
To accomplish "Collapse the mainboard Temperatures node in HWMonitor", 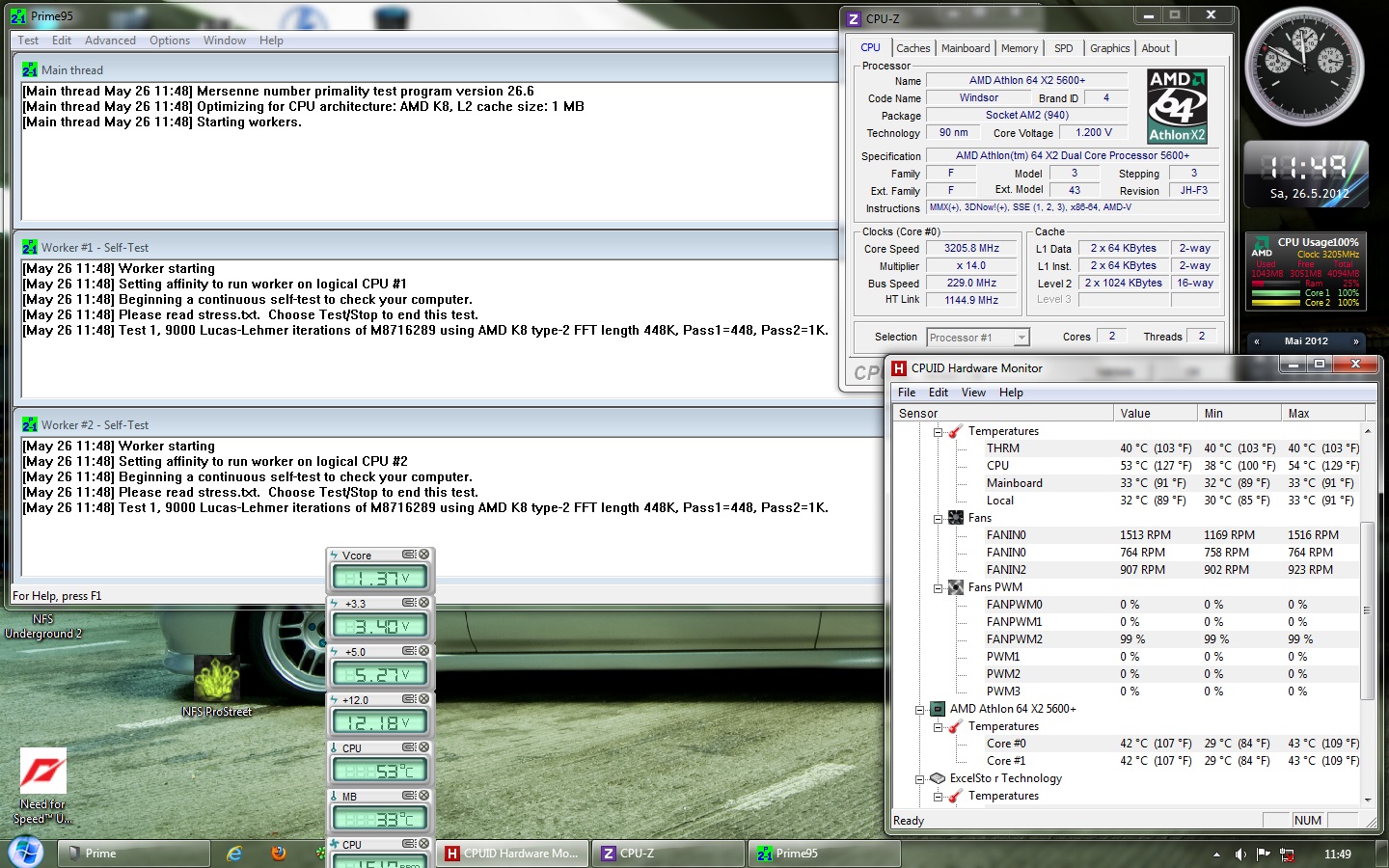I will pyautogui.click(x=938, y=432).
